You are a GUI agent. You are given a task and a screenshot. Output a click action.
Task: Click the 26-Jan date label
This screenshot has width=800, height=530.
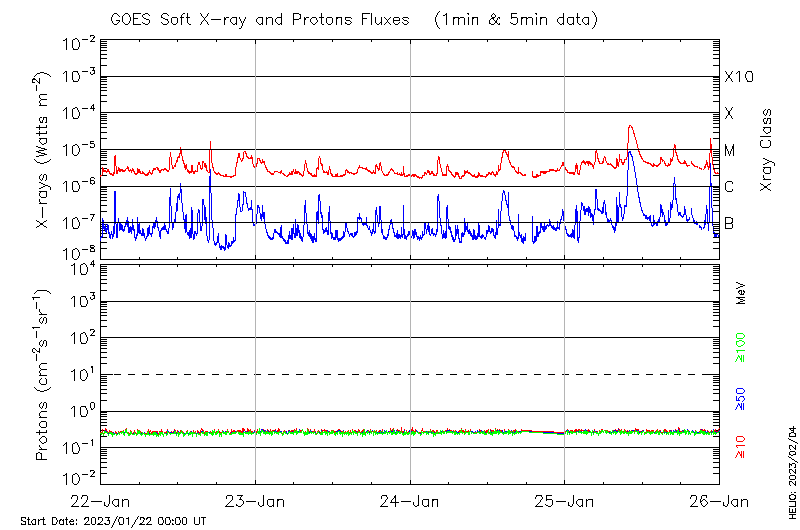(x=718, y=502)
